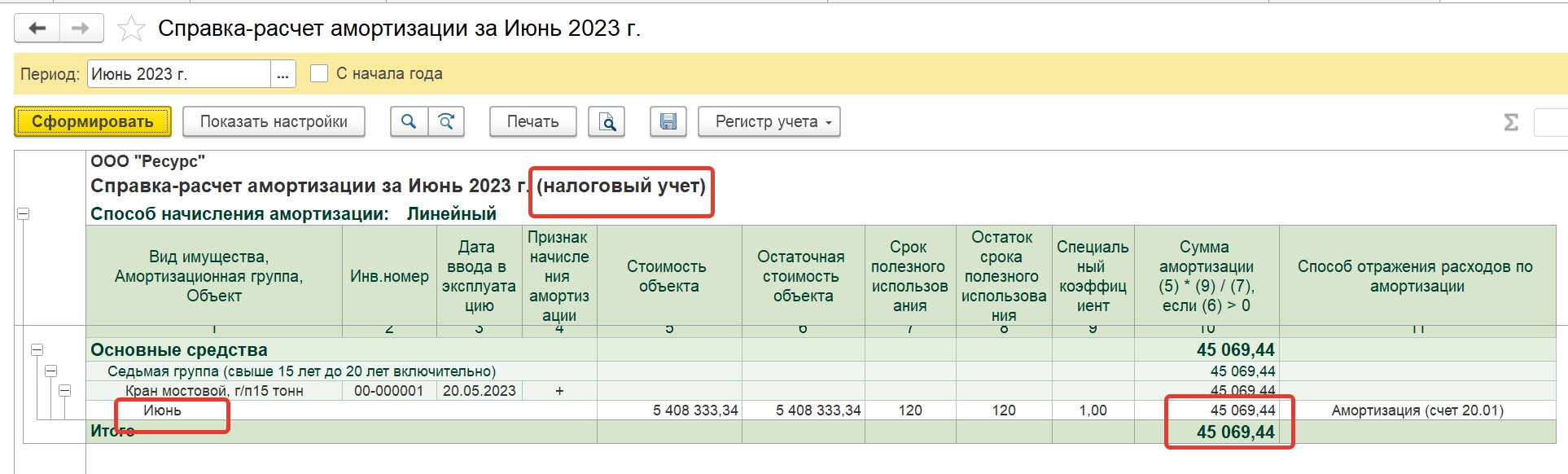Click the sum value field by sigma
Viewport: 1568px width, 474px height.
tap(1551, 122)
